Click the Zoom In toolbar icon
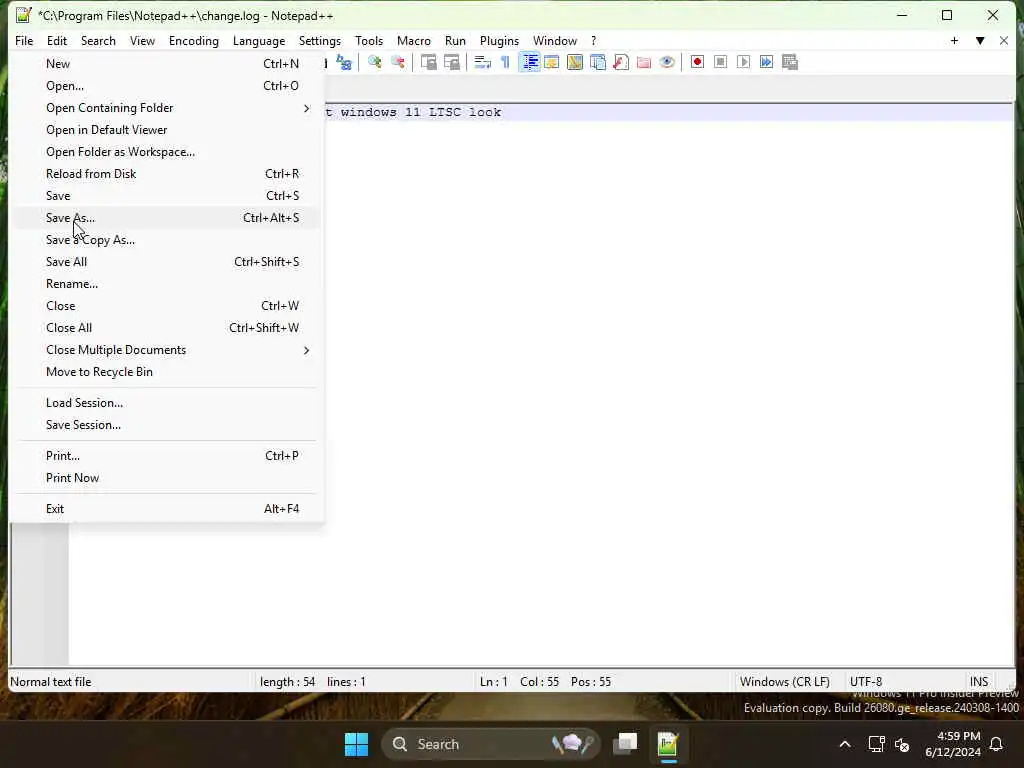 point(375,62)
